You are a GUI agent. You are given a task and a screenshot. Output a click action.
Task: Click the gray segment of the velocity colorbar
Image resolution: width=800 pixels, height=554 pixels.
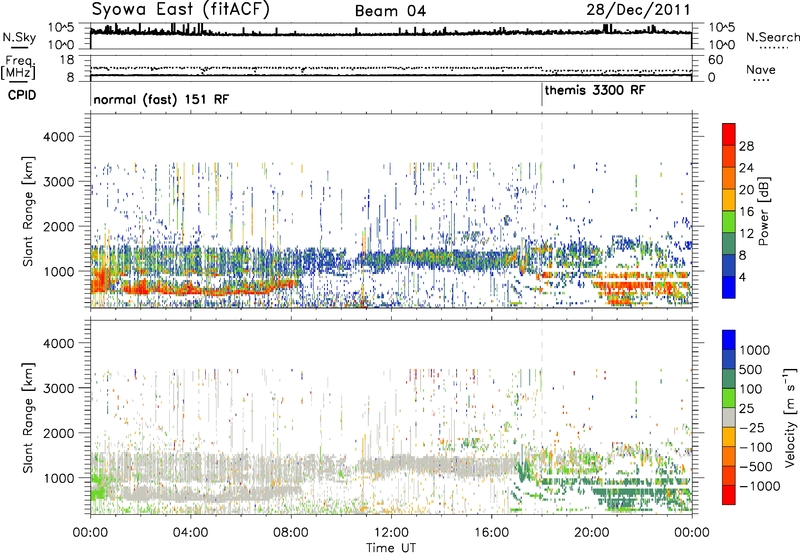click(729, 417)
